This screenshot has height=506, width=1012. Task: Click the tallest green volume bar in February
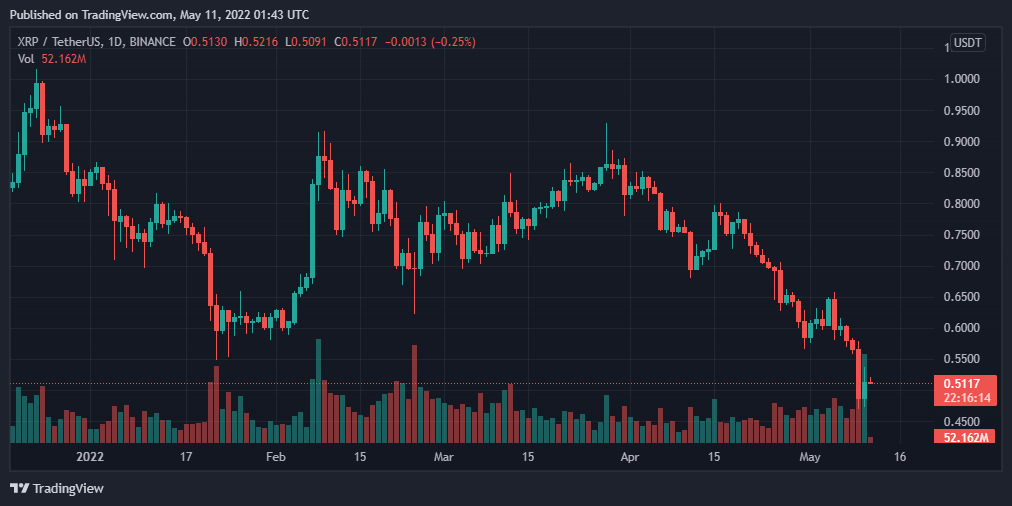point(318,390)
